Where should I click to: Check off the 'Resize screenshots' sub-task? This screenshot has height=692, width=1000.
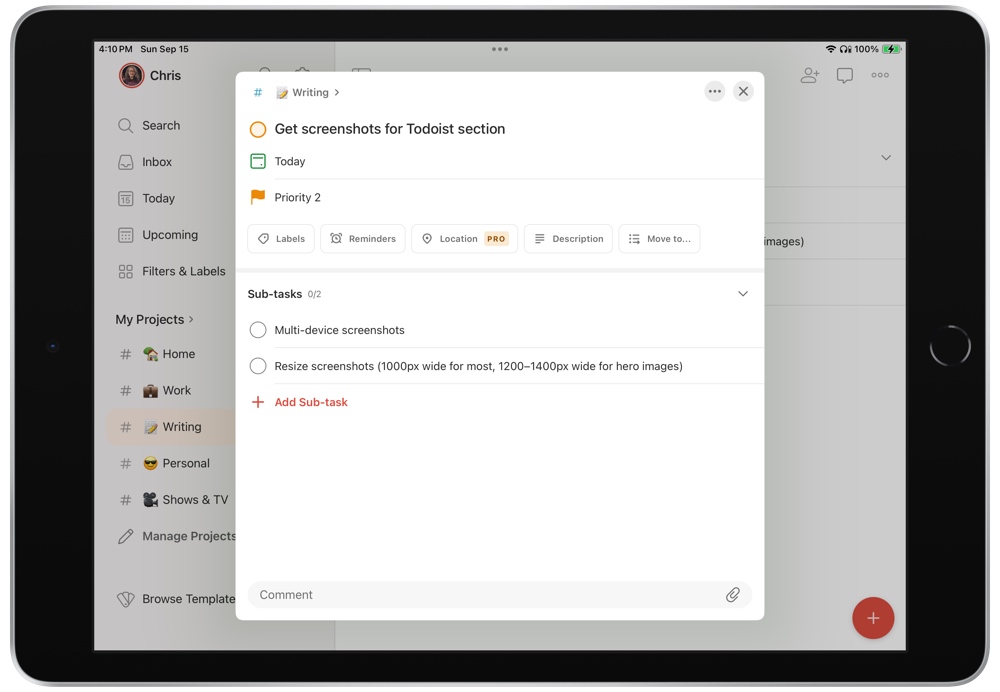(x=258, y=366)
